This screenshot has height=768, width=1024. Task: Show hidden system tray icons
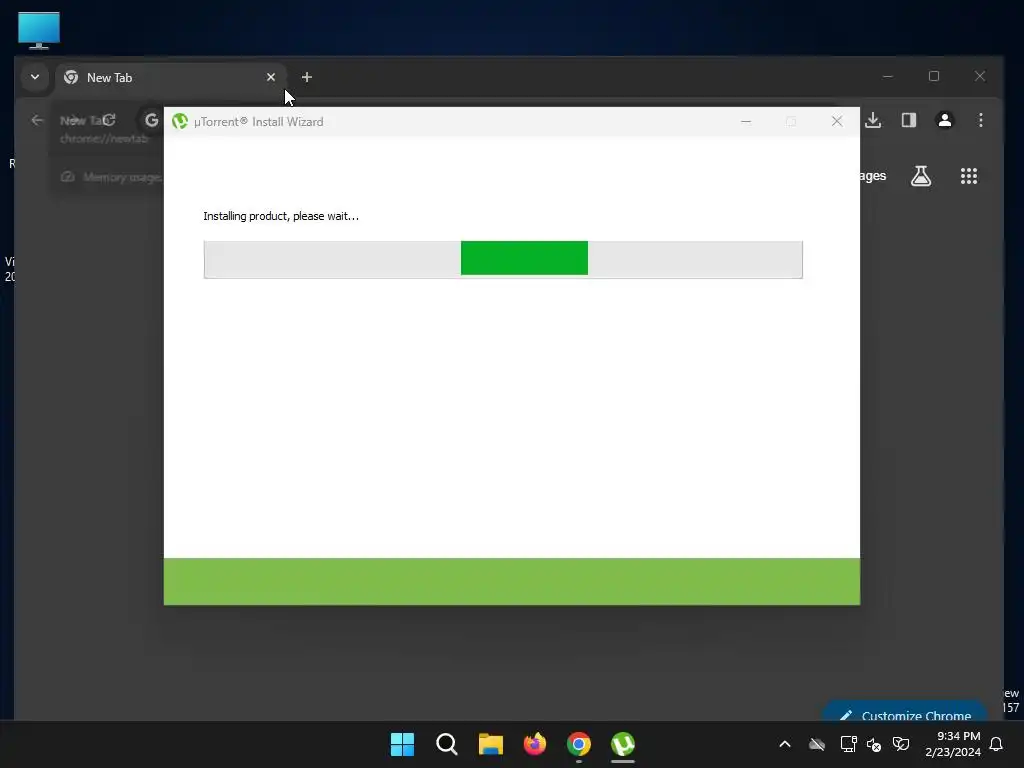pyautogui.click(x=785, y=744)
